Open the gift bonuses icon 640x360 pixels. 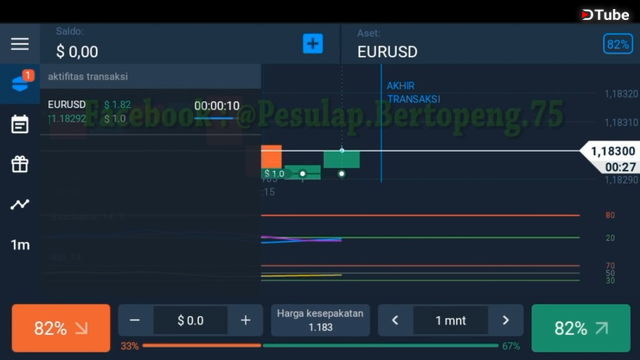pos(20,164)
